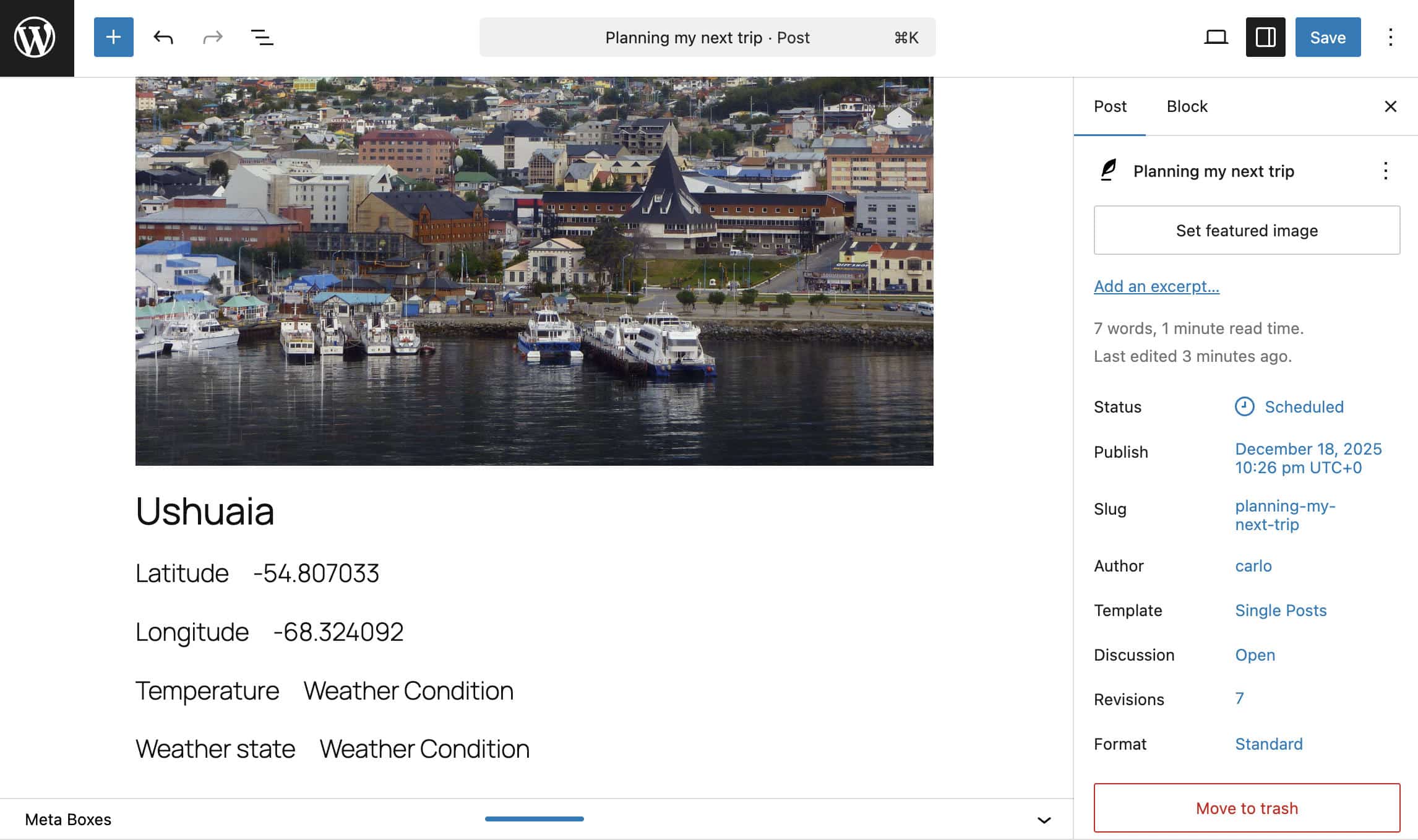The height and width of the screenshot is (840, 1418).
Task: Select the Post tab
Action: [x=1110, y=106]
